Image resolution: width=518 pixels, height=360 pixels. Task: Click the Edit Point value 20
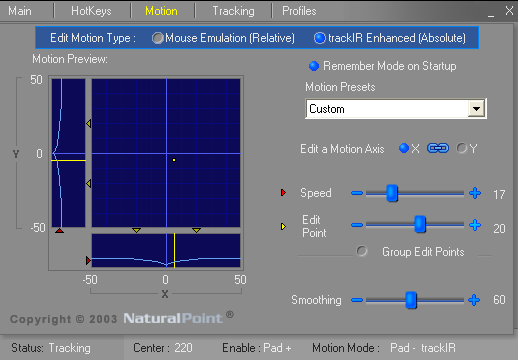click(499, 228)
